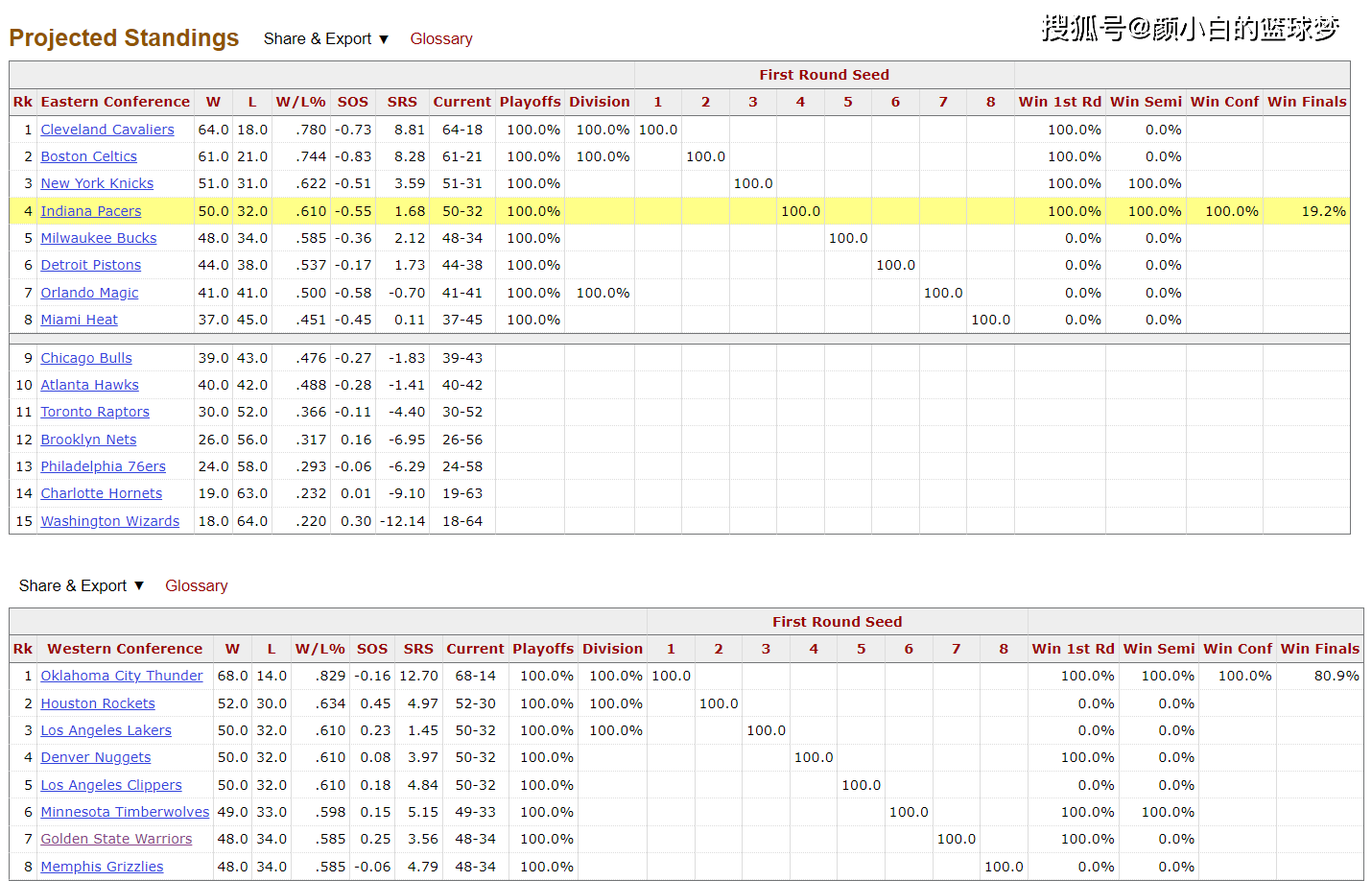Select the Indiana Pacers link
The width and height of the screenshot is (1372, 881).
point(90,211)
